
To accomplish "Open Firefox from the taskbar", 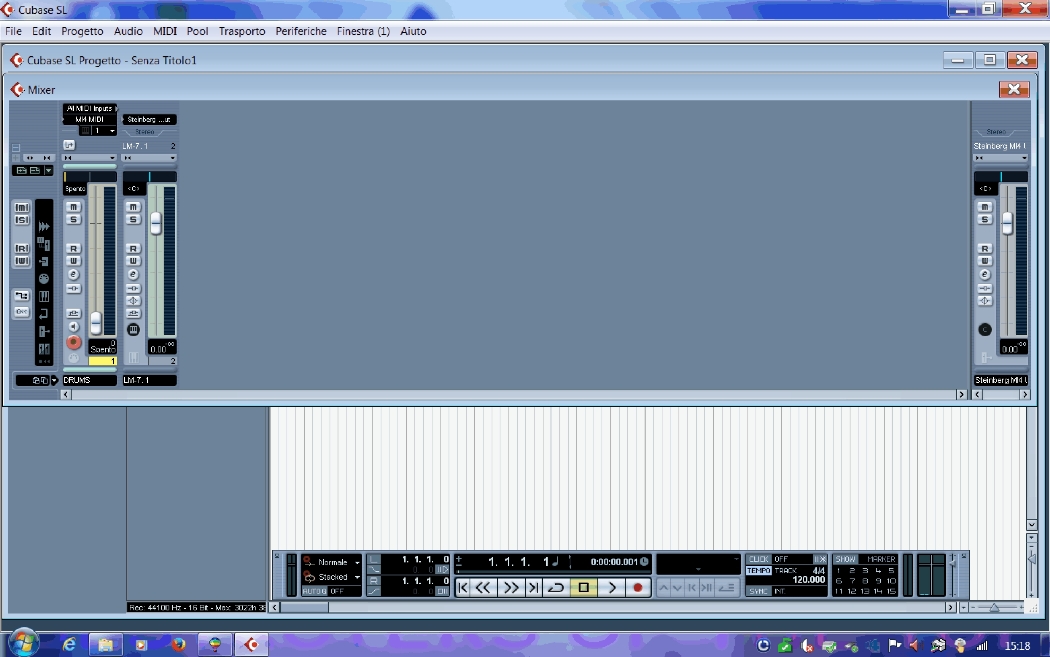I will click(178, 644).
